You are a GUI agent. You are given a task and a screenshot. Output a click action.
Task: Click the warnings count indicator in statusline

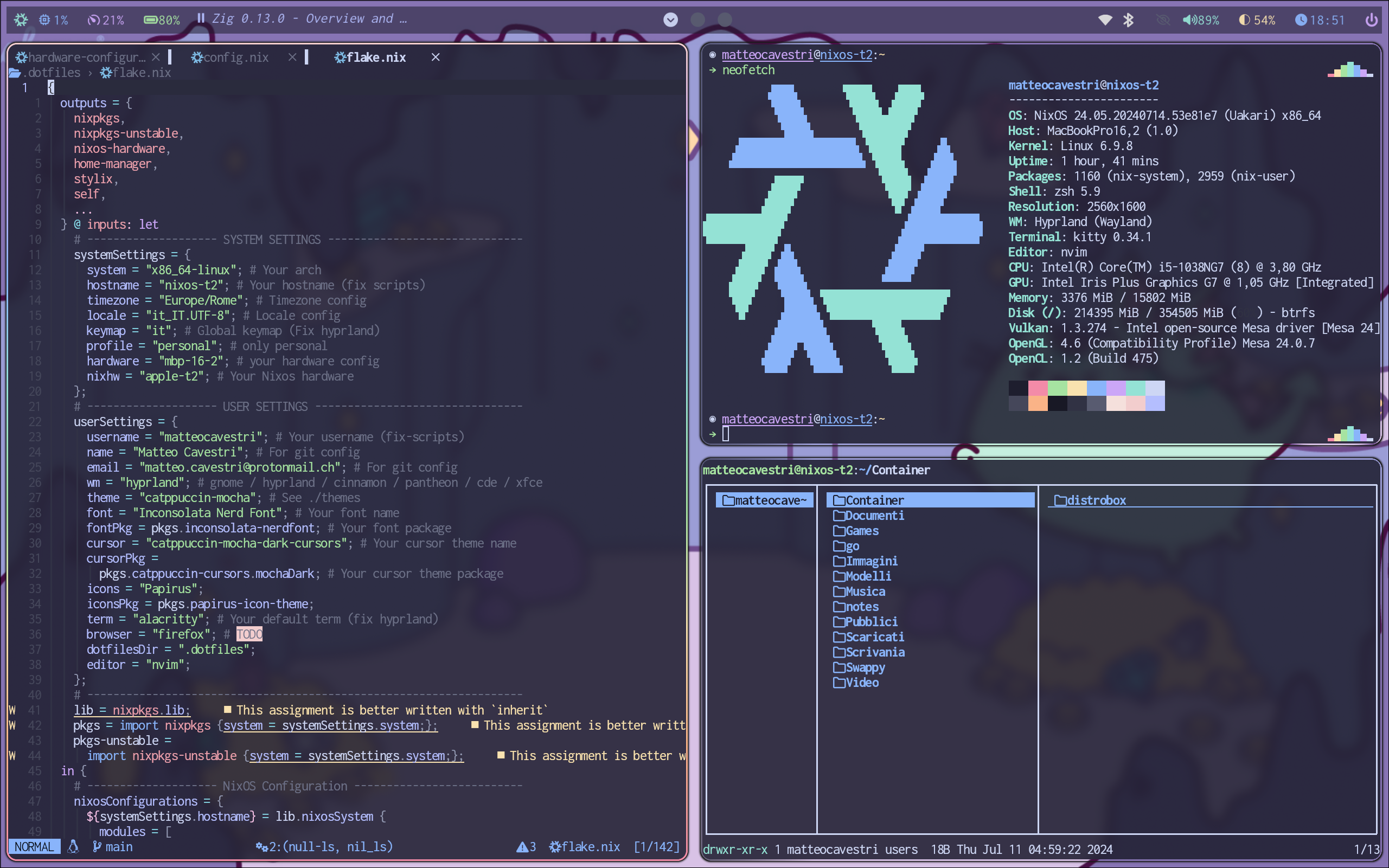(x=526, y=847)
